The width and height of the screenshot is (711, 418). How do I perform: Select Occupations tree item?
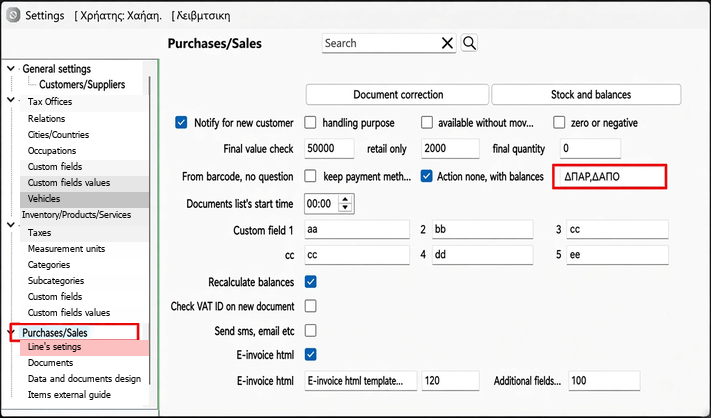(x=52, y=151)
